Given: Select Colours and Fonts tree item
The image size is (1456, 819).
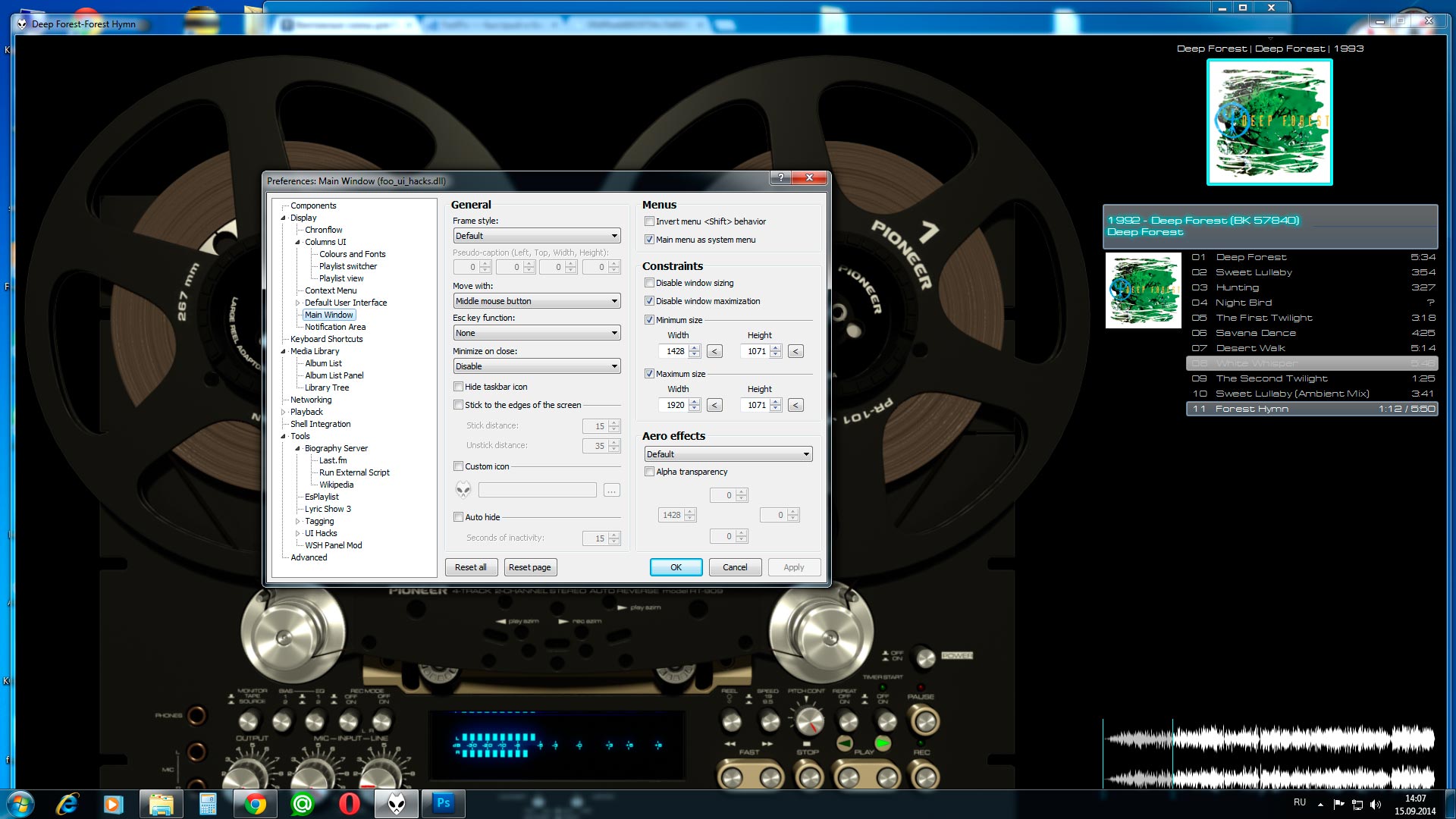Looking at the screenshot, I should pos(352,254).
